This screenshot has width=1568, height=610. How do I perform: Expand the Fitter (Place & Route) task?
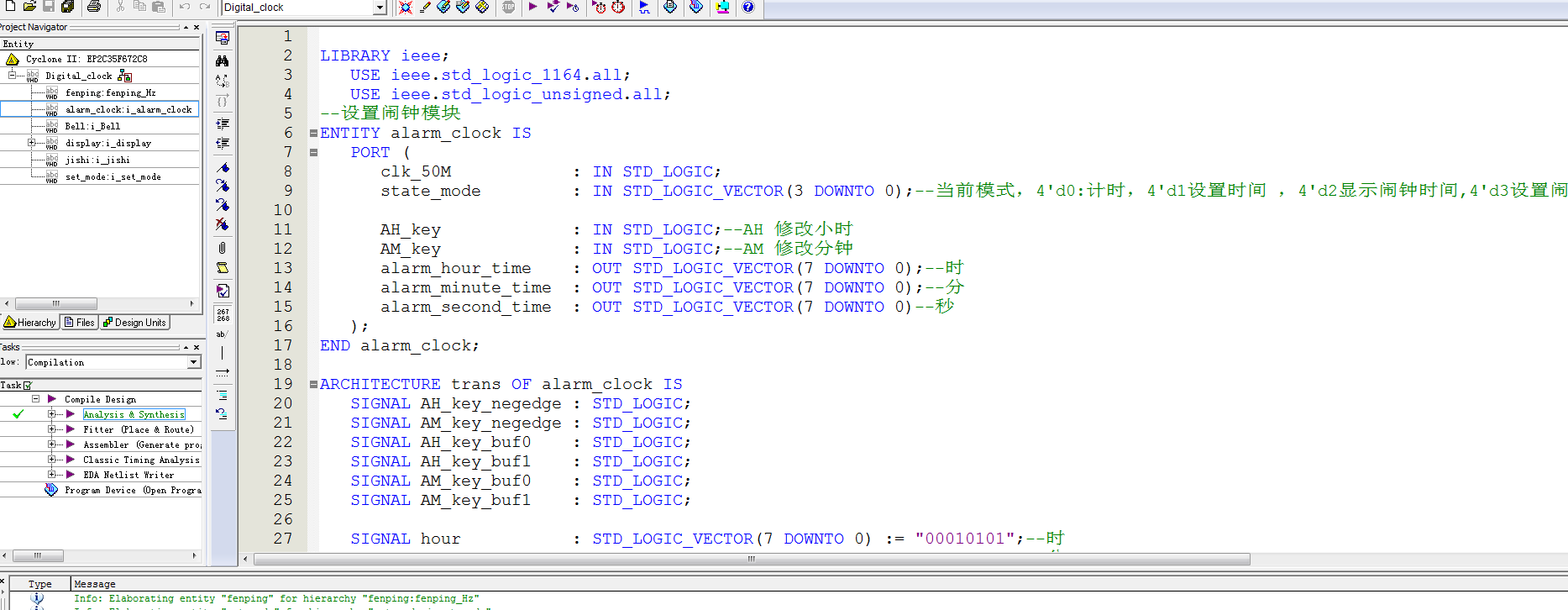coord(52,429)
